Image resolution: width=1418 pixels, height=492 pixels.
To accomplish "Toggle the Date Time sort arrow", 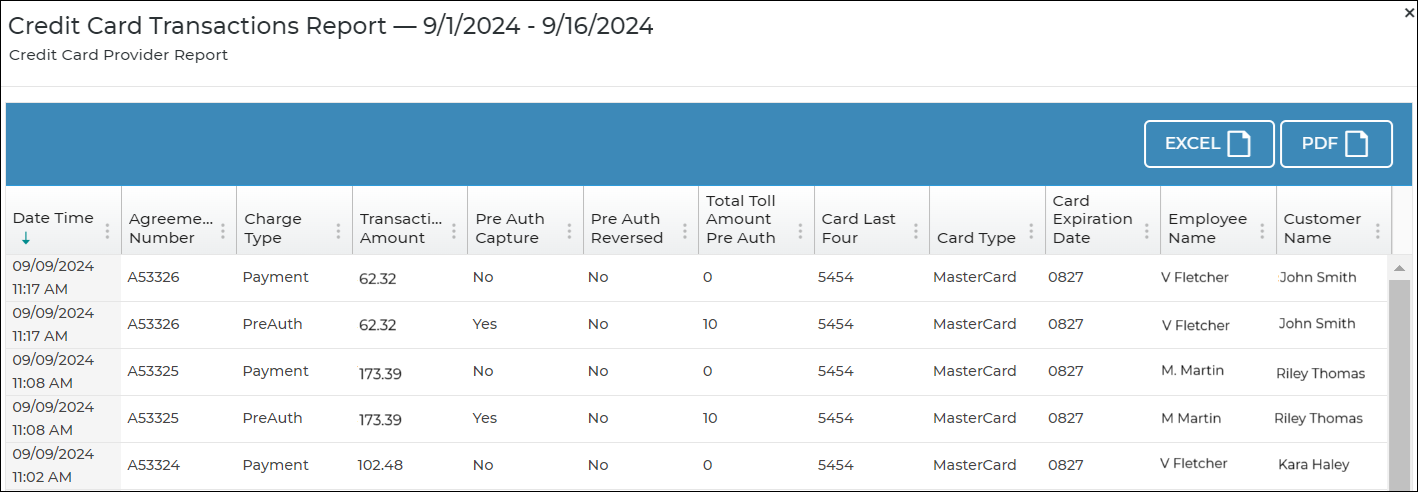I will click(26, 239).
